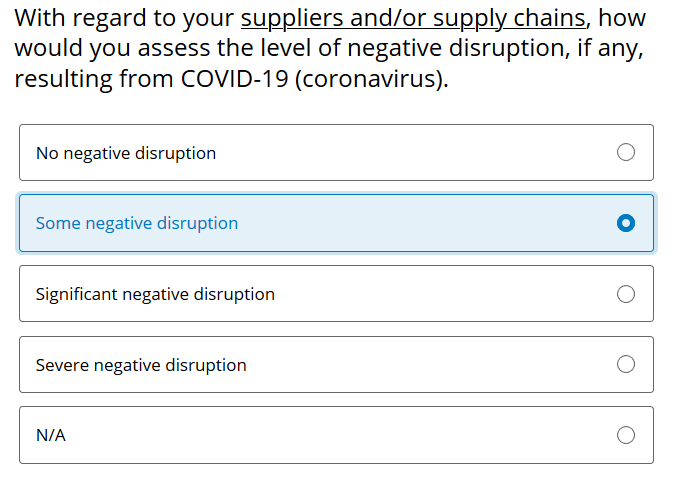Click the selected 'Some negative disruption' radio
This screenshot has height=486, width=680.
pyautogui.click(x=626, y=223)
